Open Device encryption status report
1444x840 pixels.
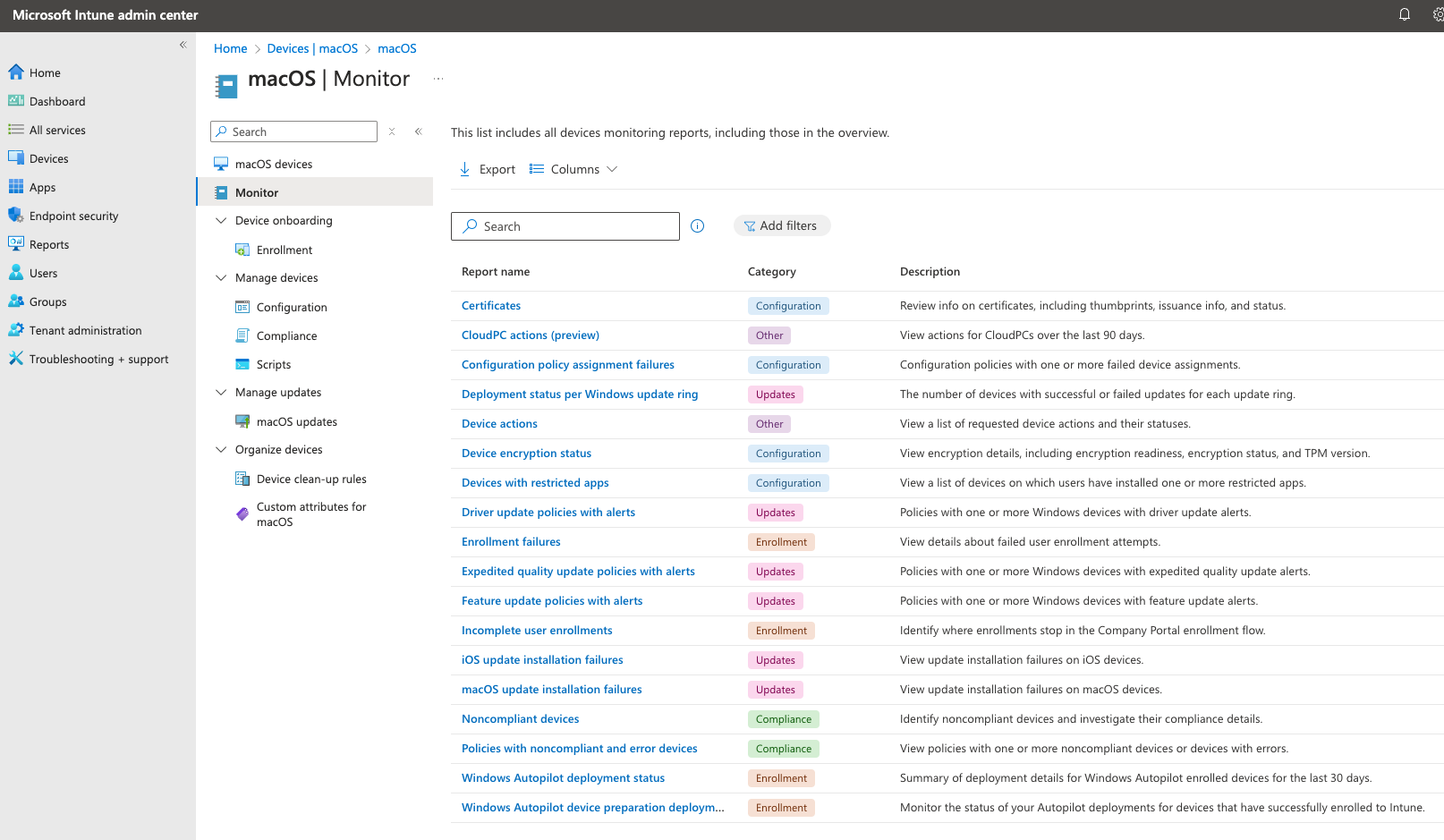pos(526,454)
